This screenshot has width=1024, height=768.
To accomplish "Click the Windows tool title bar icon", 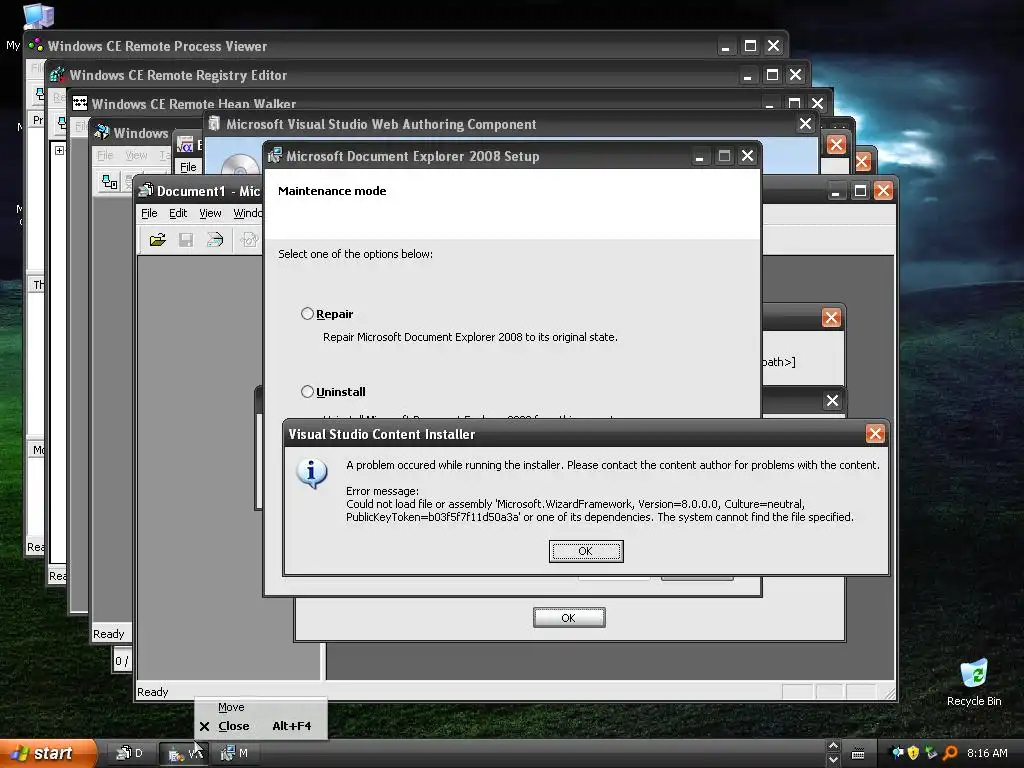I will coord(101,133).
